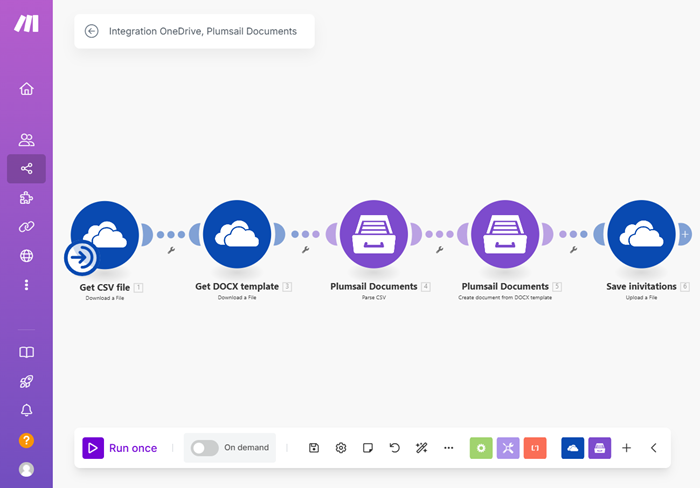Open scenario settings gear icon
The image size is (700, 488).
click(341, 448)
